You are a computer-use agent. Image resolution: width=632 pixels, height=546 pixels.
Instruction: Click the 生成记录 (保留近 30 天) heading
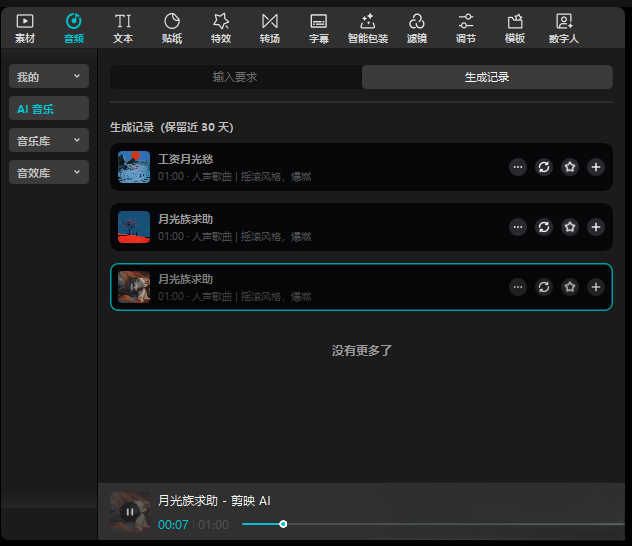tap(172, 127)
